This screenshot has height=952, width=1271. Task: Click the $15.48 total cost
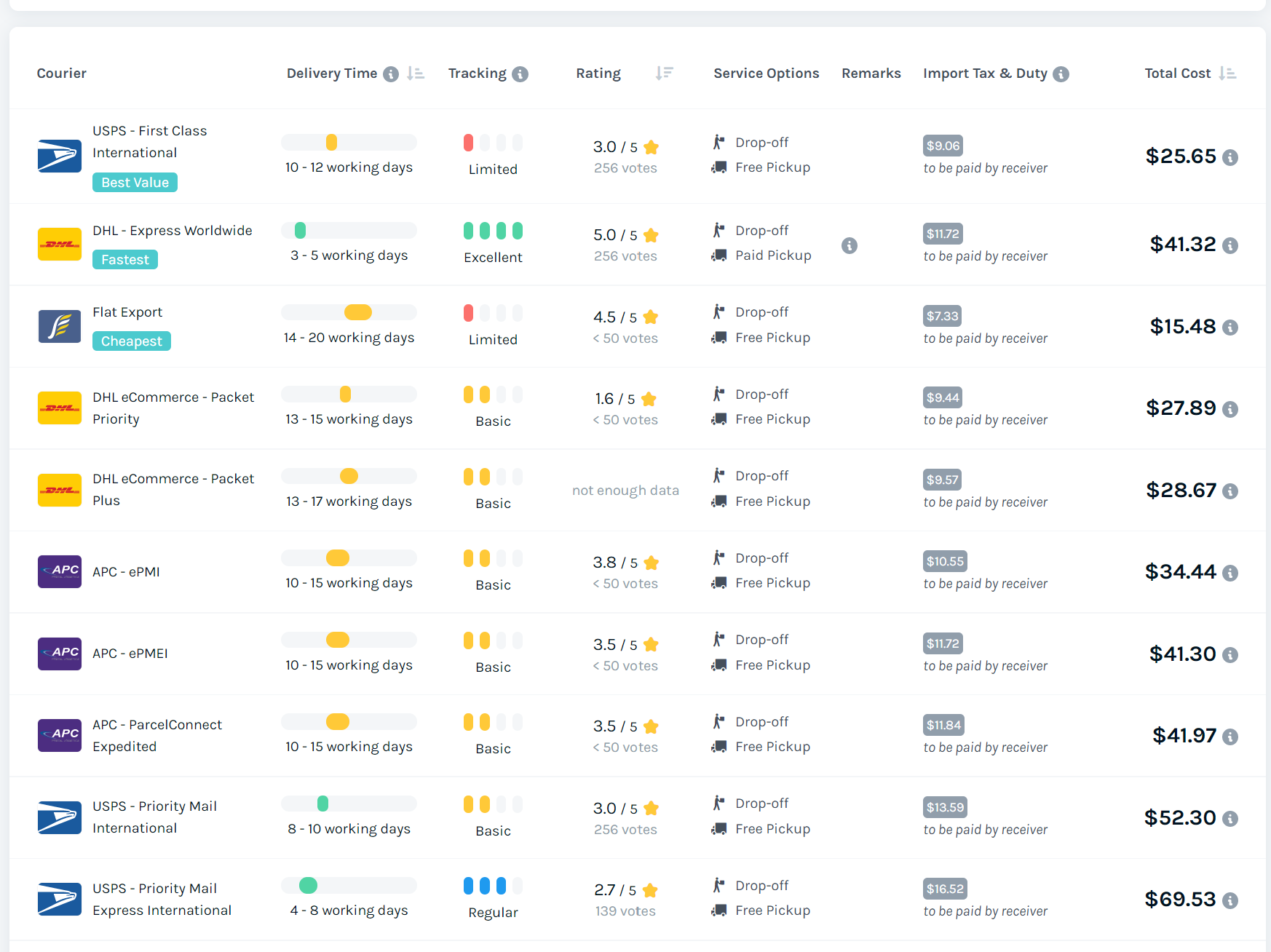coord(1183,326)
